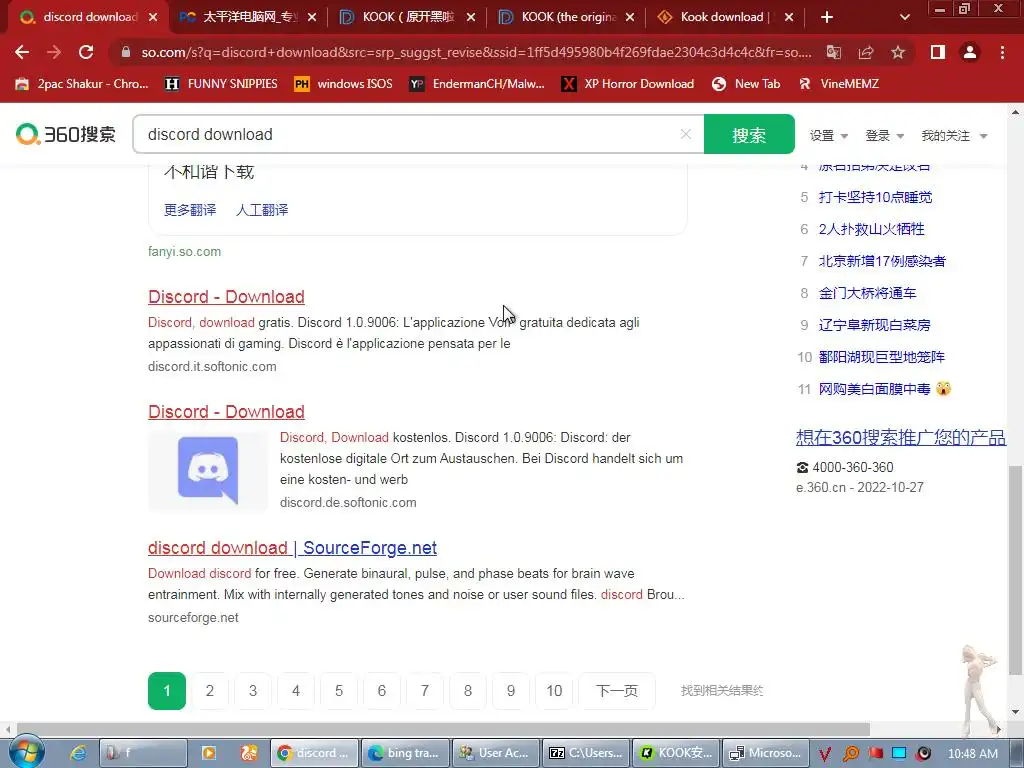Open the Chrome profile avatar
The image size is (1024, 768).
pyautogui.click(x=970, y=52)
